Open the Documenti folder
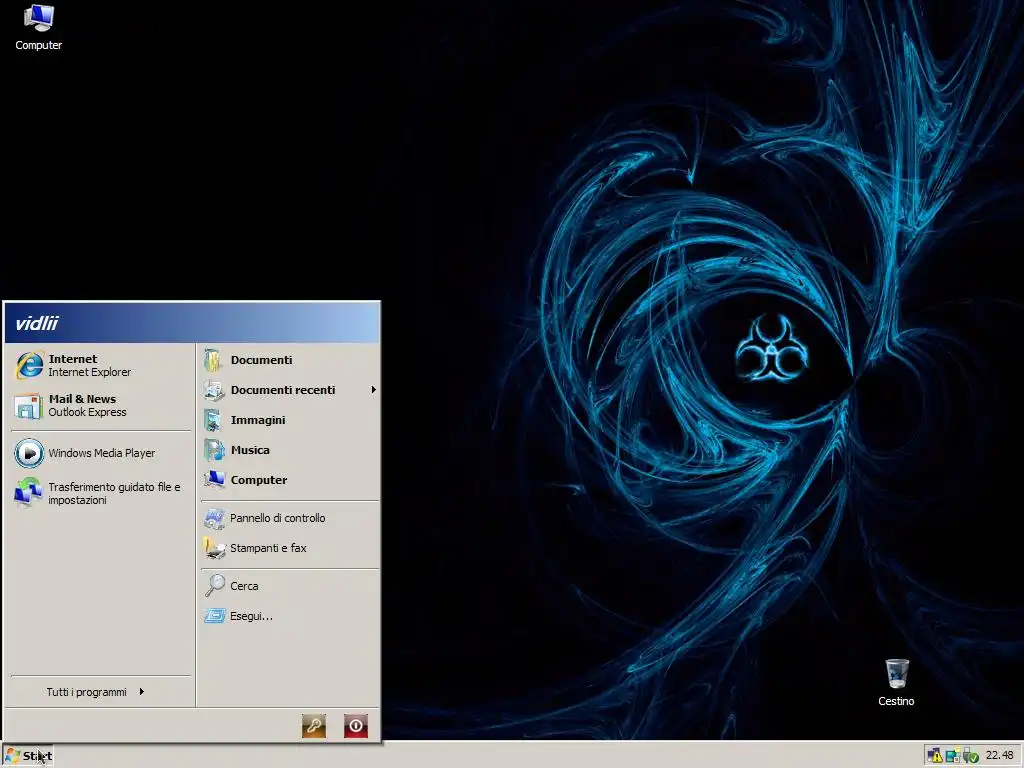 290,360
